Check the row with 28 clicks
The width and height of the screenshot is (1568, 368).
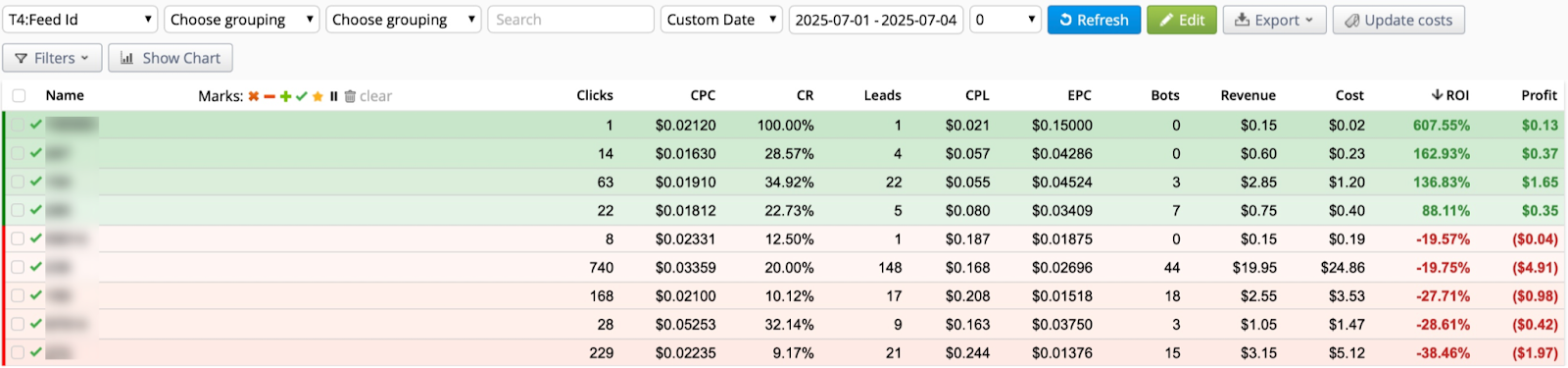pyautogui.click(x=18, y=324)
